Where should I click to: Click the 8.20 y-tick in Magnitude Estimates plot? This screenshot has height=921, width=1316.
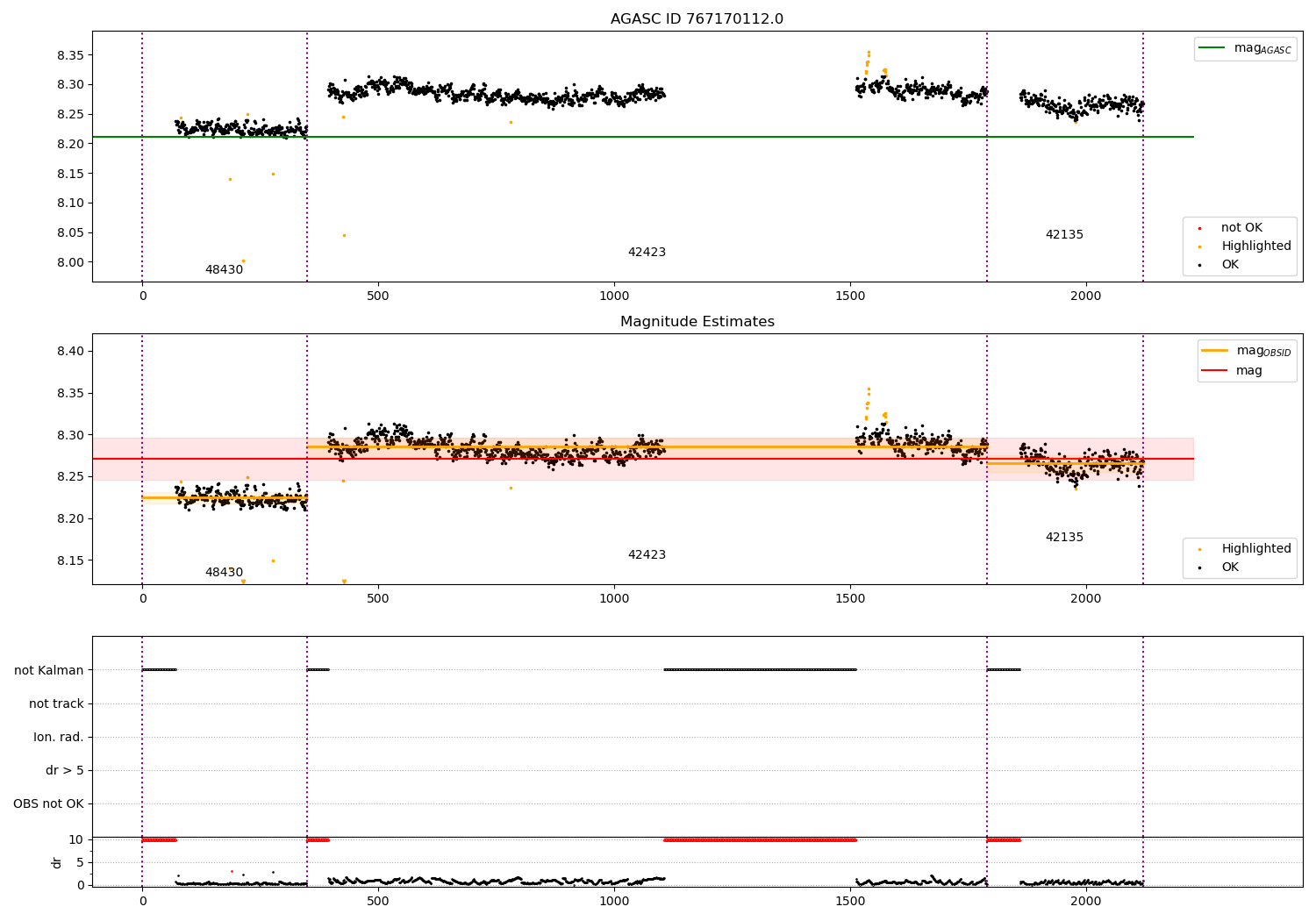pyautogui.click(x=70, y=518)
